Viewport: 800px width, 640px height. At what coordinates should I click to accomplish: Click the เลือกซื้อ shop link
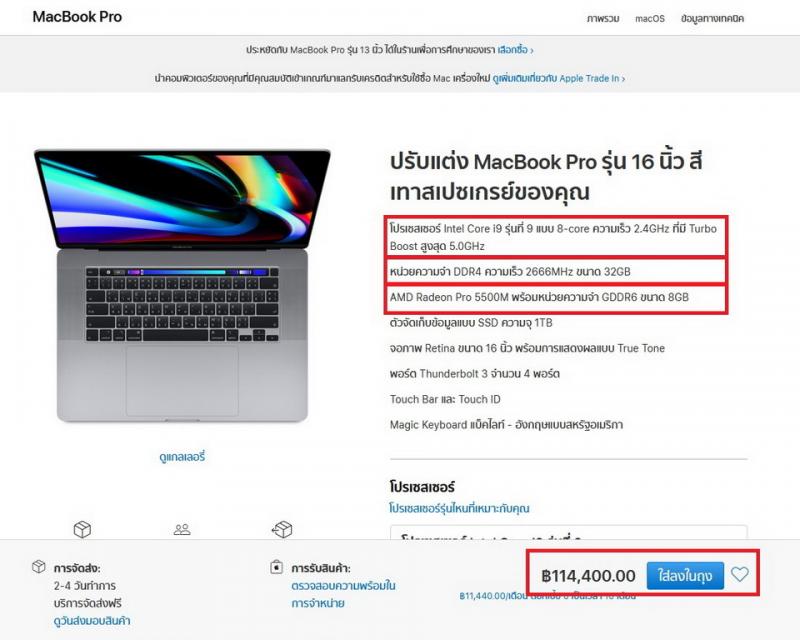pyautogui.click(x=515, y=50)
